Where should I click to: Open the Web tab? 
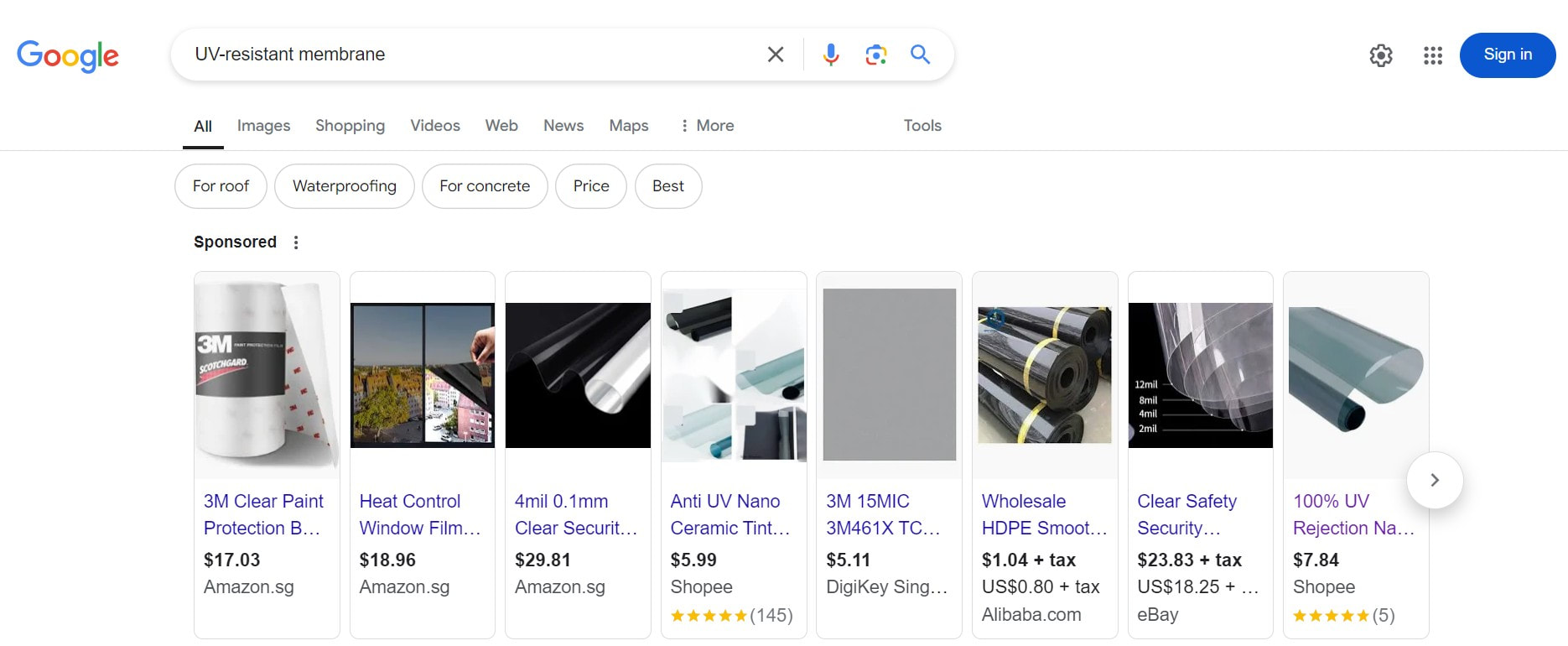[501, 126]
